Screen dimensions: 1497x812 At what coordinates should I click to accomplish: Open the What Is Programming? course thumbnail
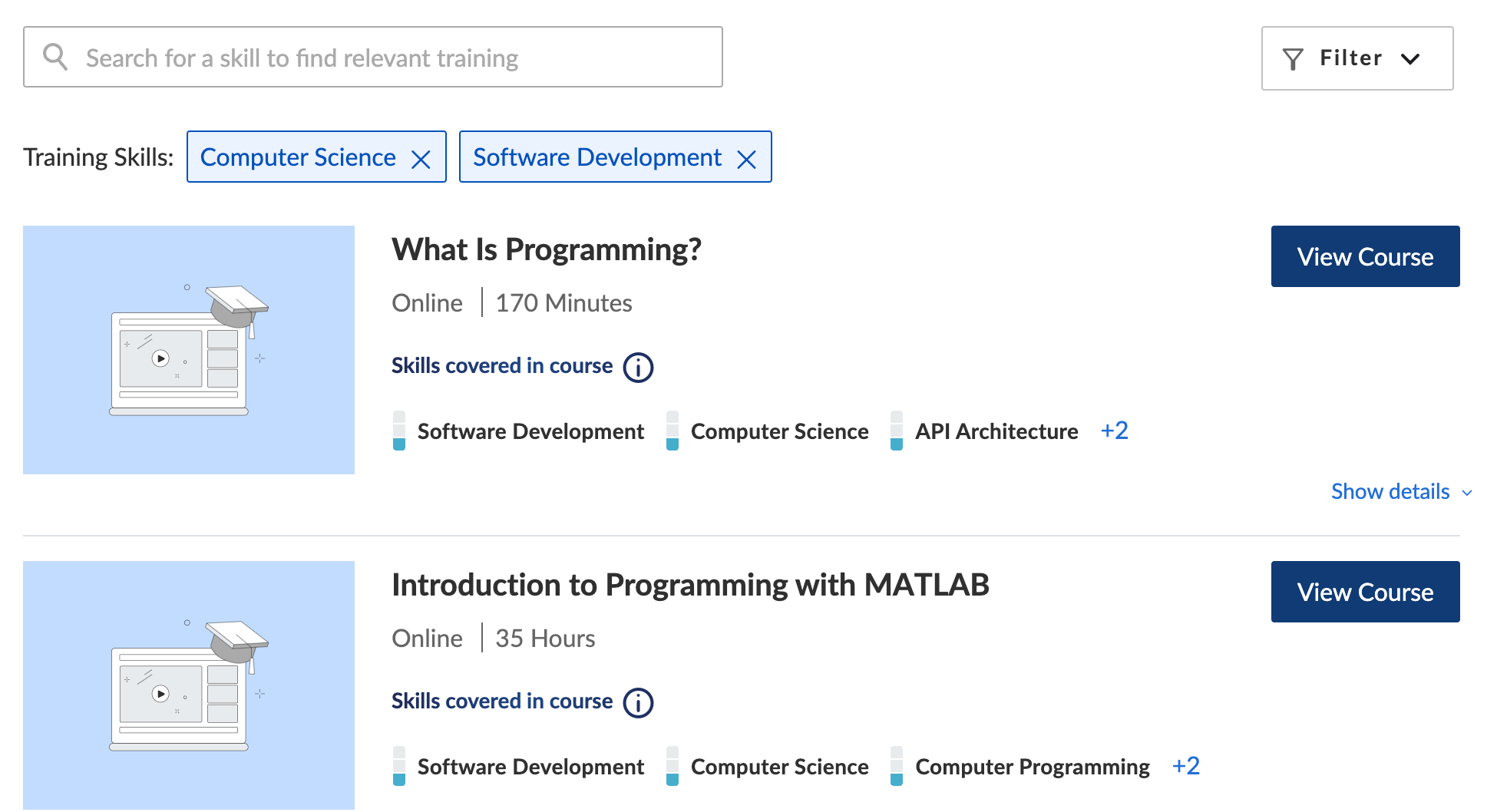coord(189,350)
